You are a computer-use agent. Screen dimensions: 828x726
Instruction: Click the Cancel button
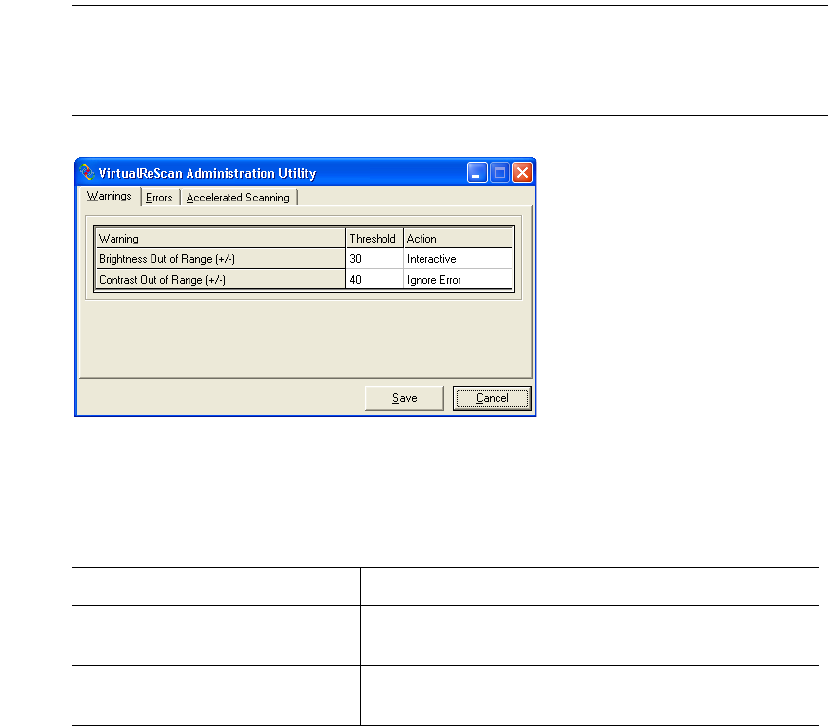pos(492,398)
